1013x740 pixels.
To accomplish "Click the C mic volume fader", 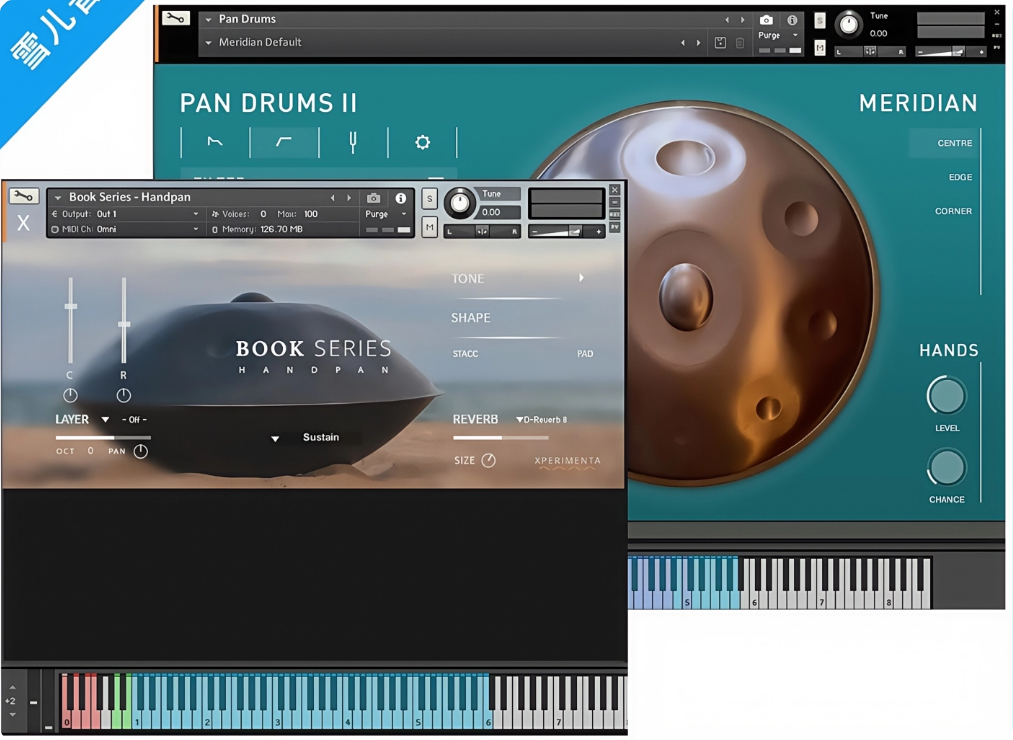I will (70, 306).
